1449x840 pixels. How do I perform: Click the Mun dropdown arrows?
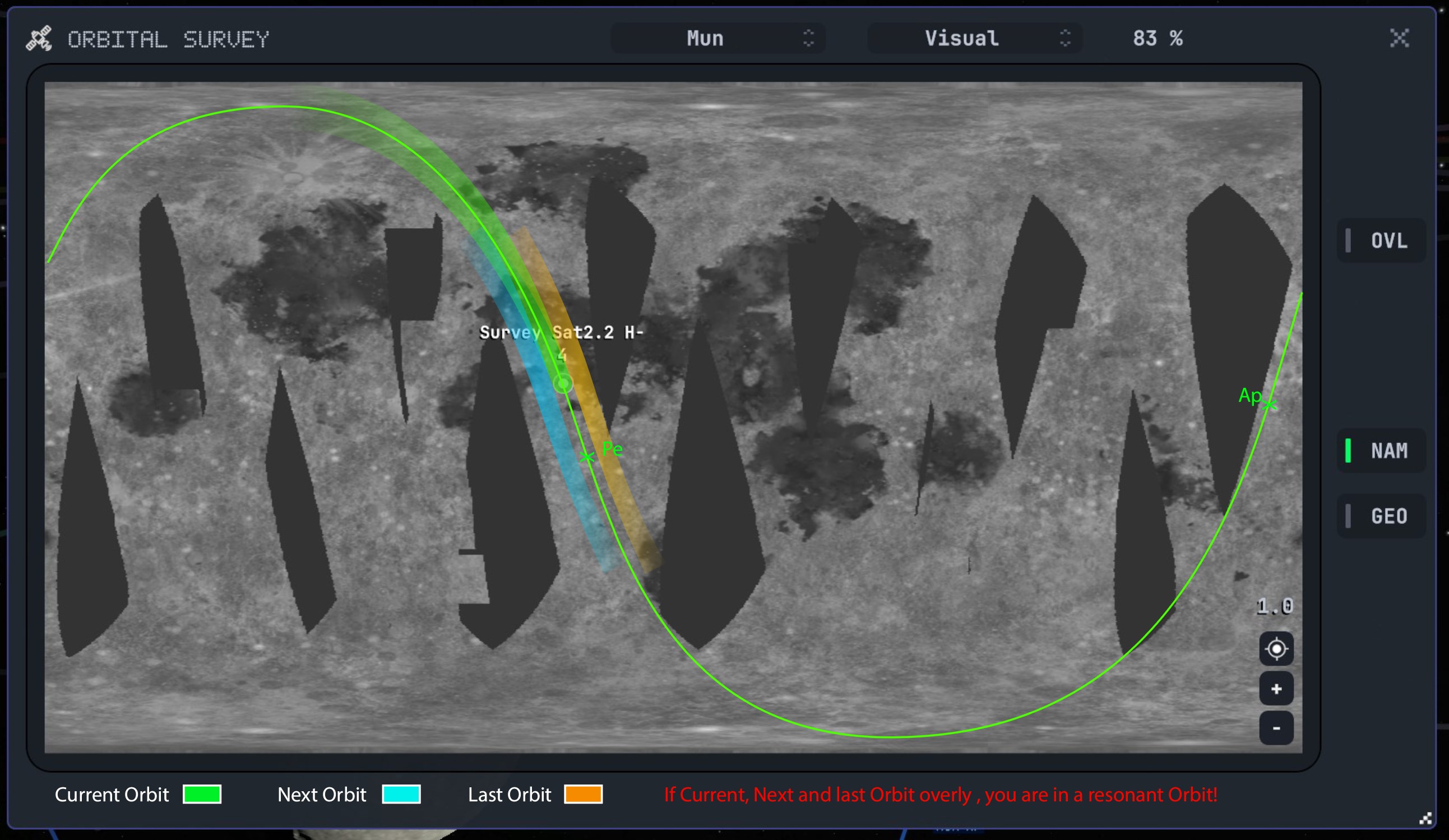tap(808, 39)
